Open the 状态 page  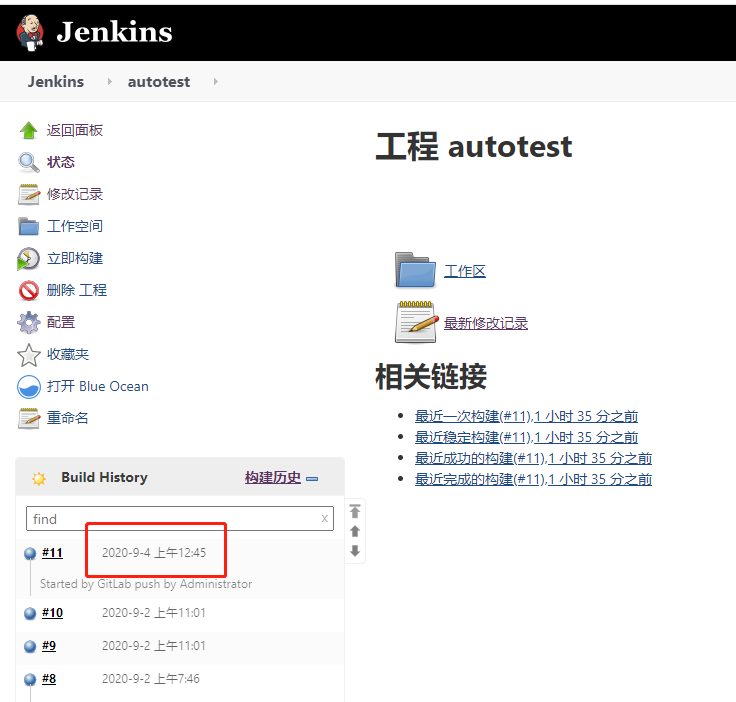click(61, 162)
